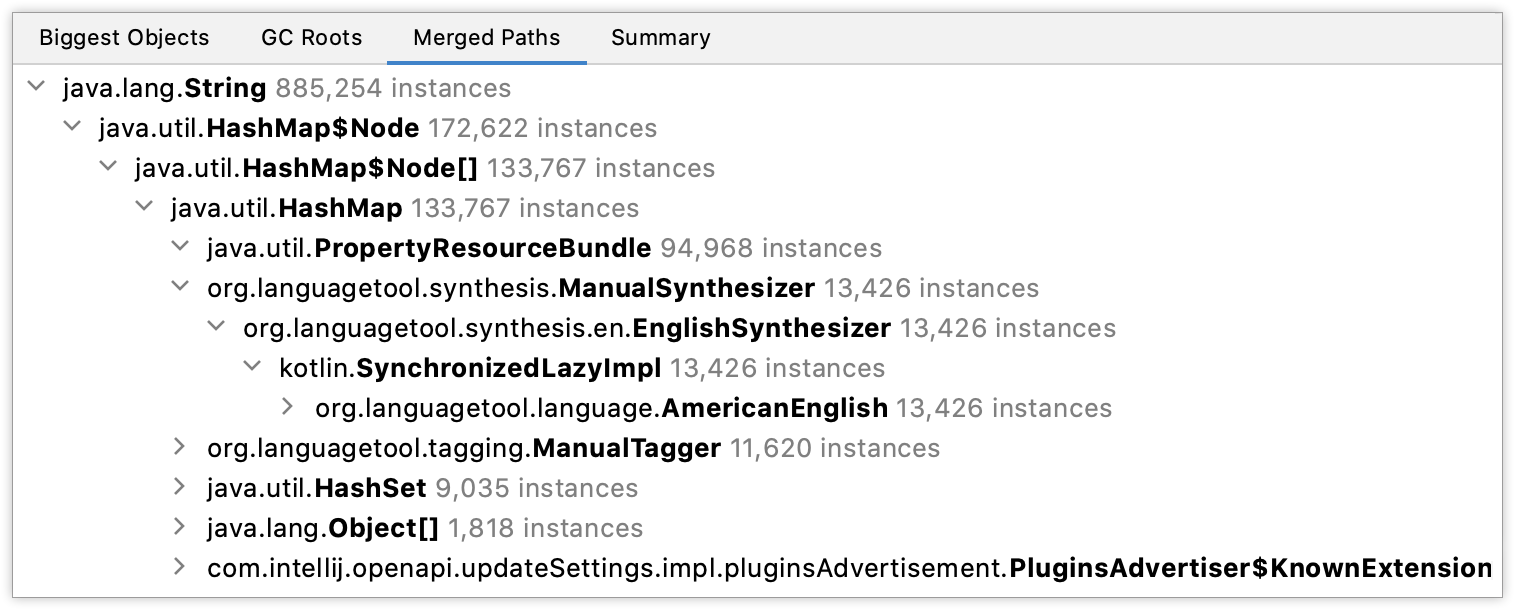Expand the java.util.HashSet node
The height and width of the screenshot is (610, 1515).
179,488
